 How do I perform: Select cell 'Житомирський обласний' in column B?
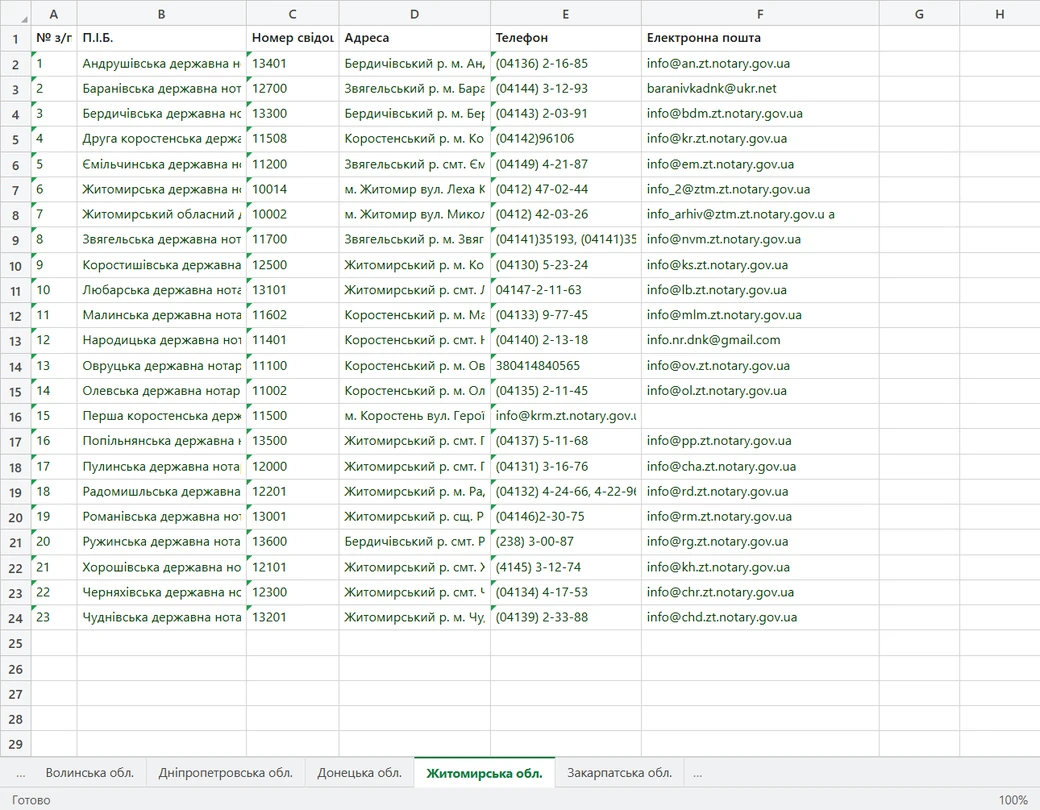pos(161,214)
